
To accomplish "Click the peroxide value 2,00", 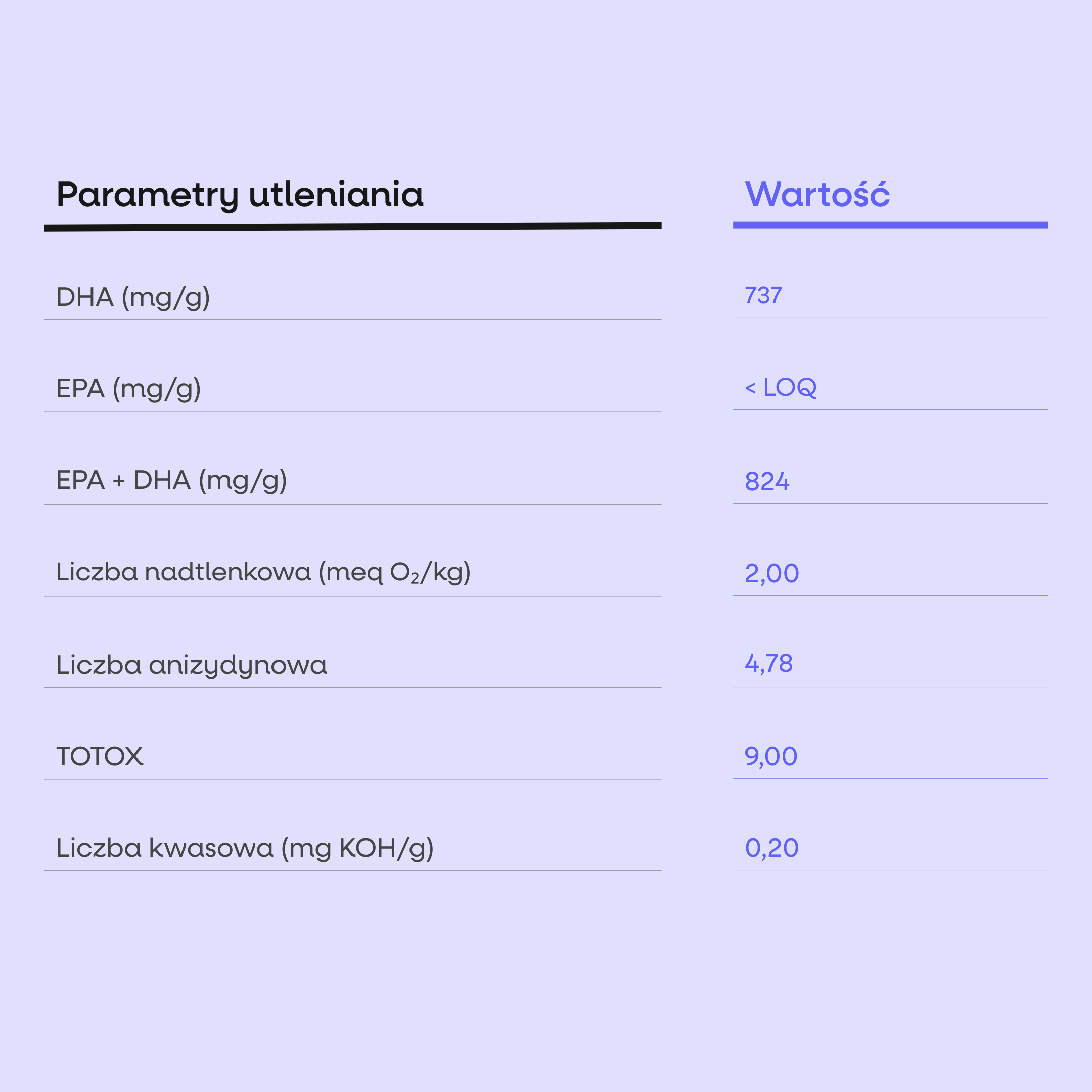I will [x=771, y=573].
